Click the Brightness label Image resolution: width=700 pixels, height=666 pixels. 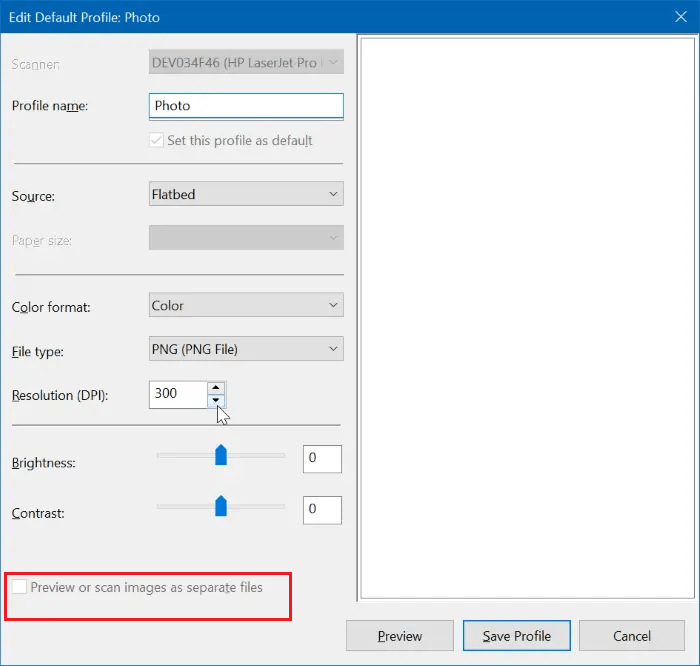coord(43,463)
